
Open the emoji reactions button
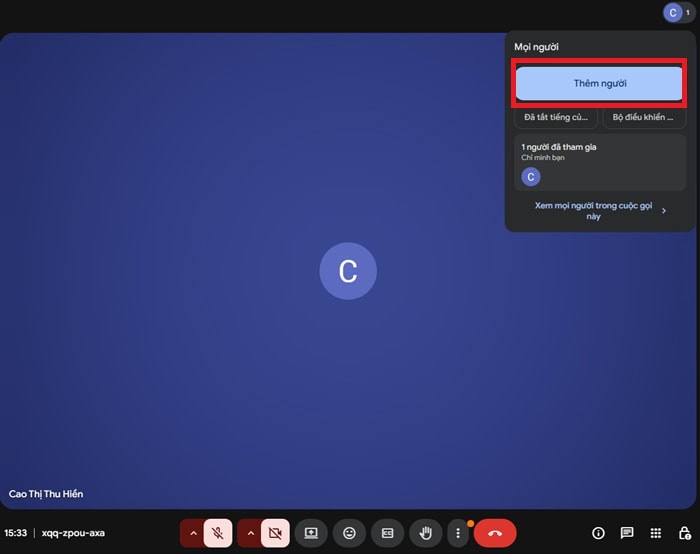349,533
